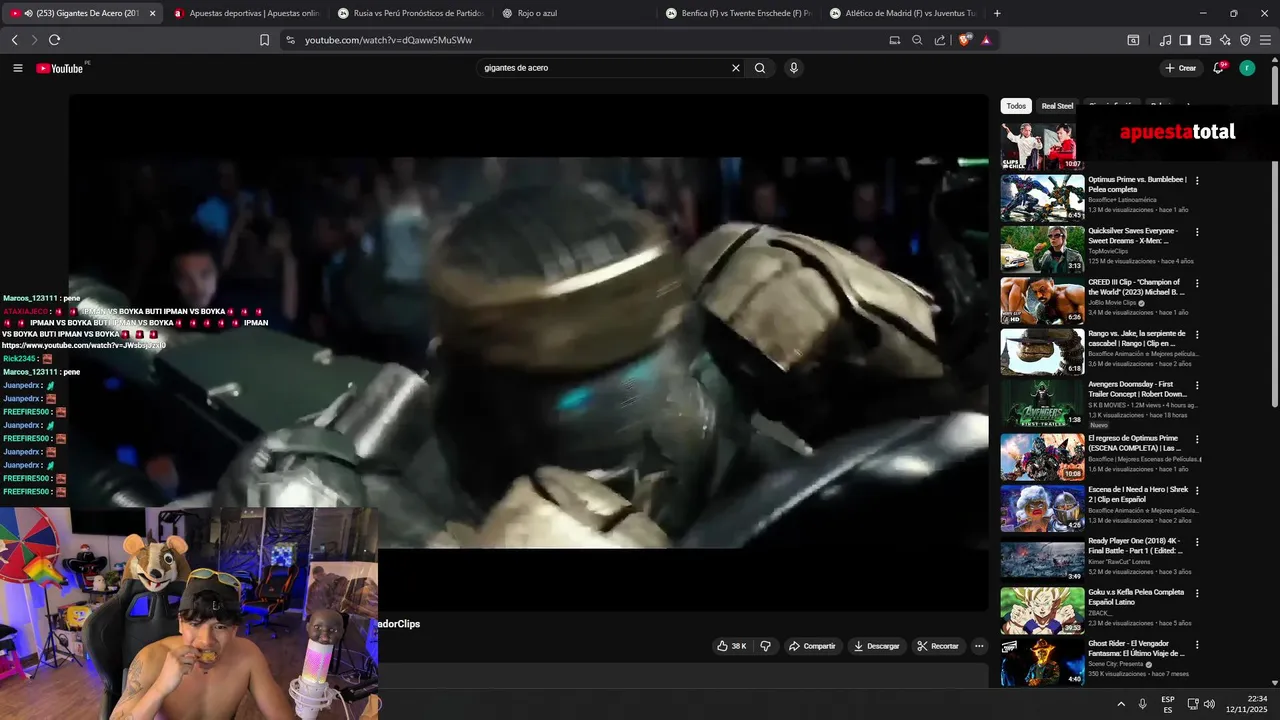The height and width of the screenshot is (720, 1280).
Task: Open options menu for Quicksilver Saves Everyone
Action: coord(1197,232)
